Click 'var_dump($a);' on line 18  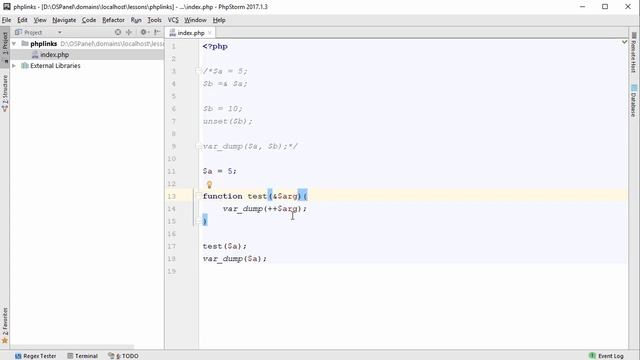click(x=234, y=259)
